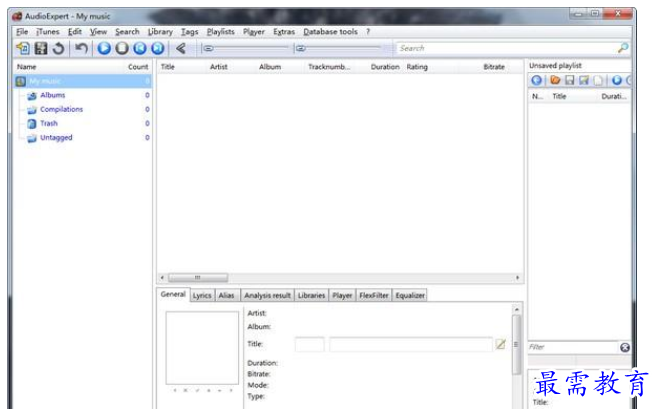Open the ? help menu

click(x=368, y=32)
